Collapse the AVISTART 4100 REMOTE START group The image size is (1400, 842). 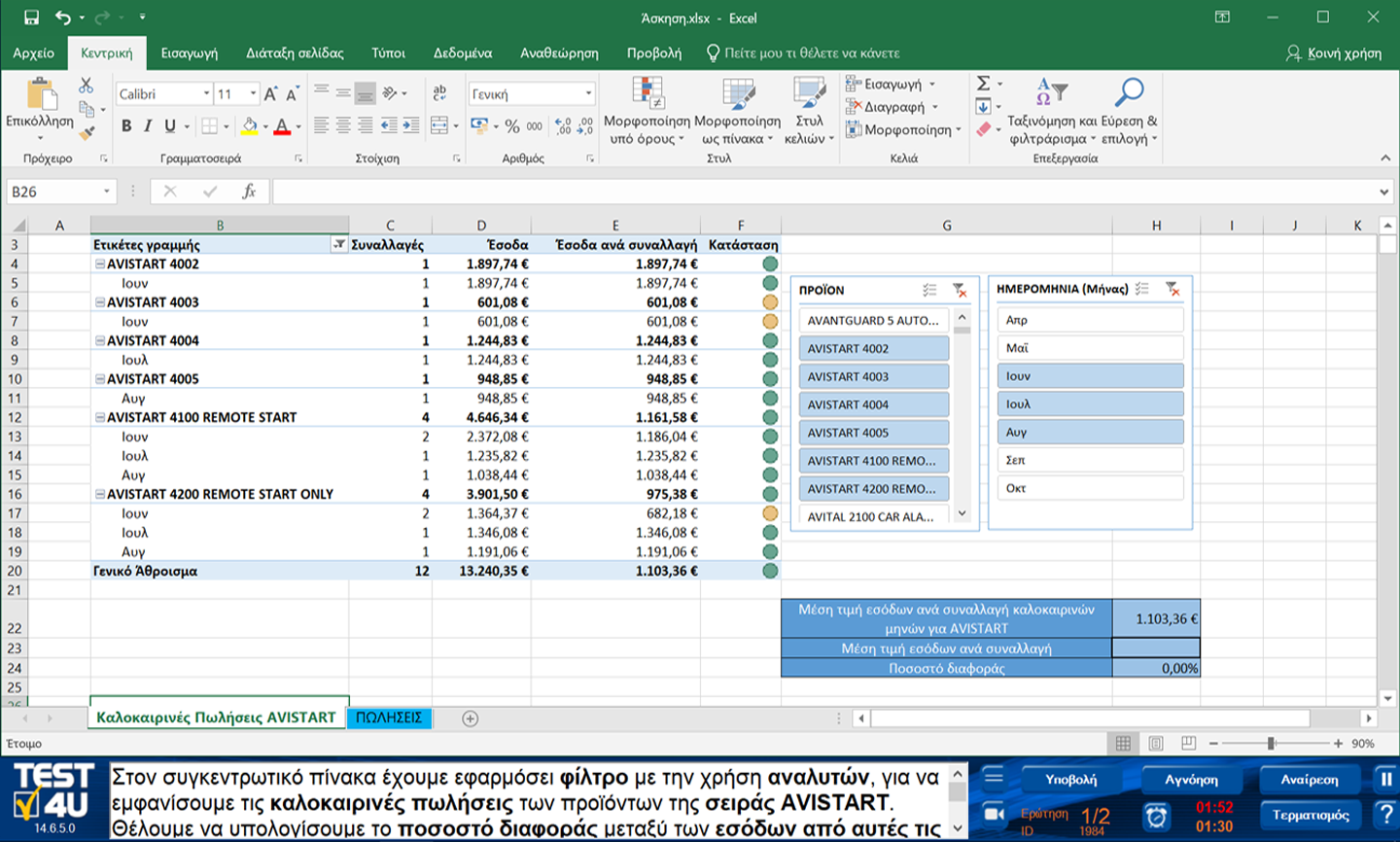(100, 418)
